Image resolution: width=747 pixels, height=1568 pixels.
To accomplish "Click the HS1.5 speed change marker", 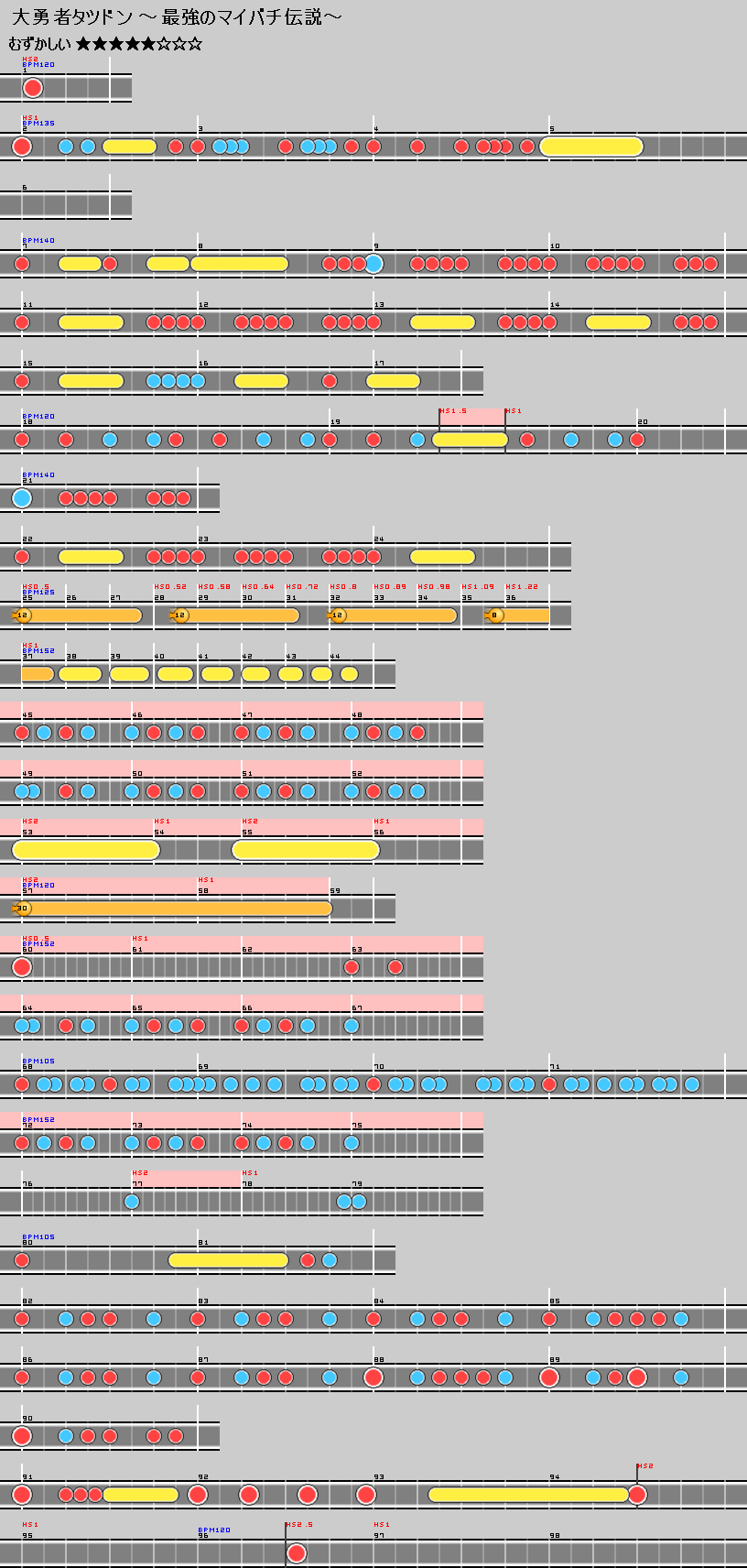I will coord(453,411).
